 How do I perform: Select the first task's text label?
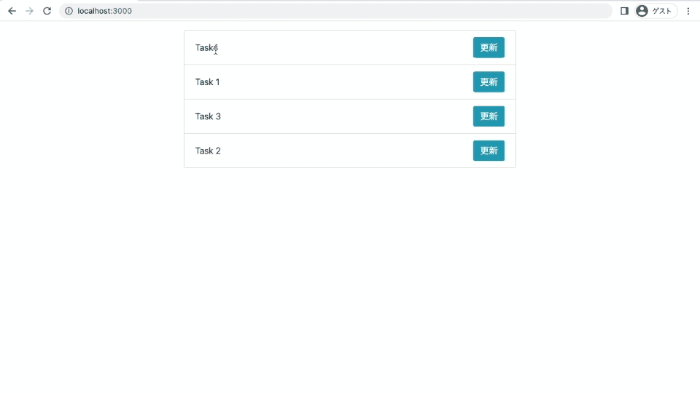click(207, 47)
